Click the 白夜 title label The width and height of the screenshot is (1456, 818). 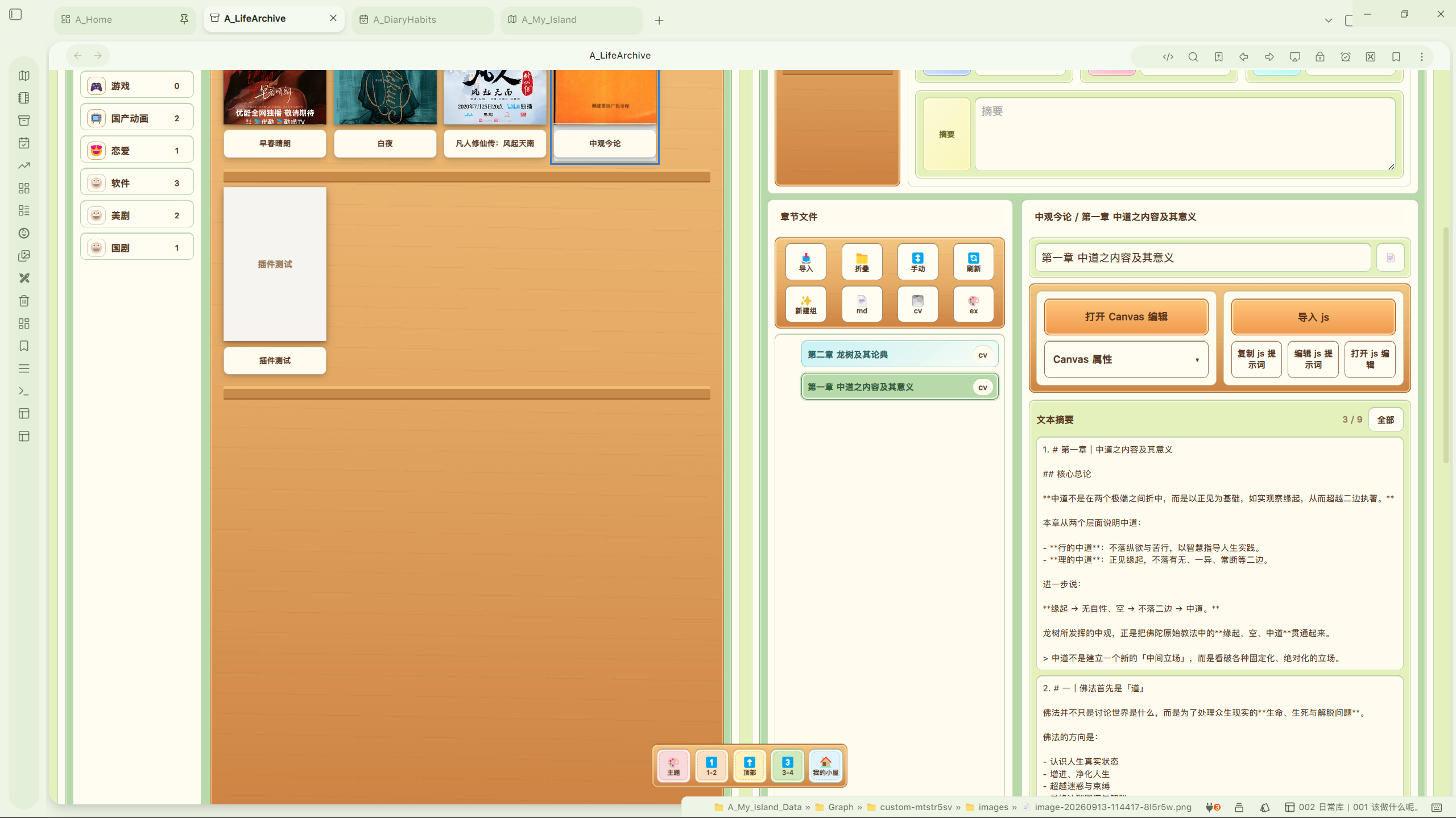point(385,143)
